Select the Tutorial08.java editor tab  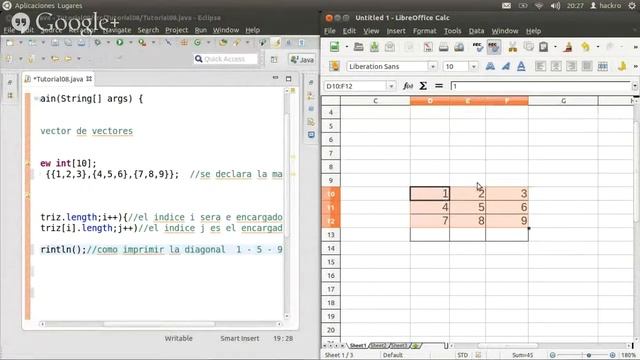coord(59,79)
